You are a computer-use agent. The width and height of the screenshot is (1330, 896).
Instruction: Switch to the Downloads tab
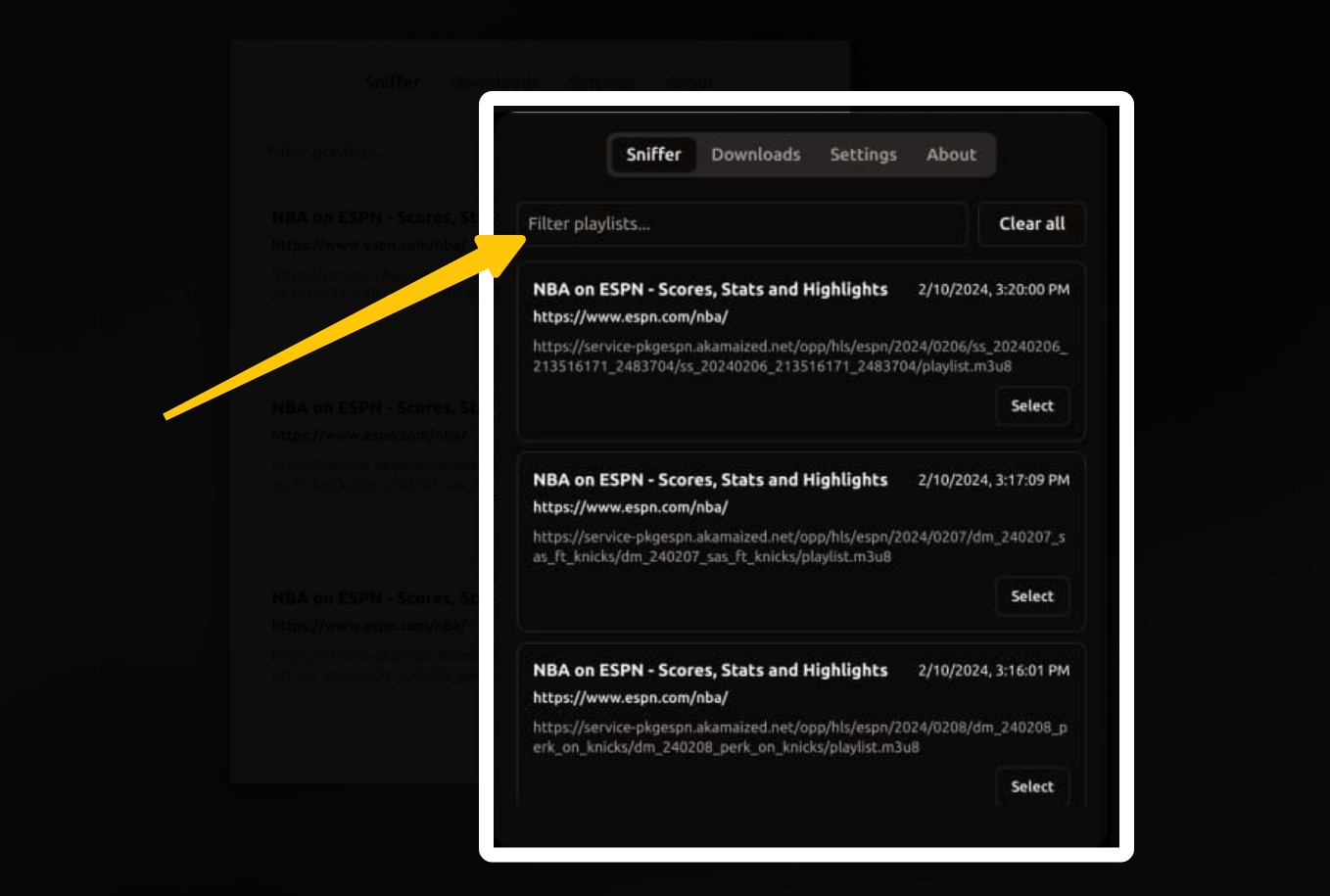click(x=755, y=155)
